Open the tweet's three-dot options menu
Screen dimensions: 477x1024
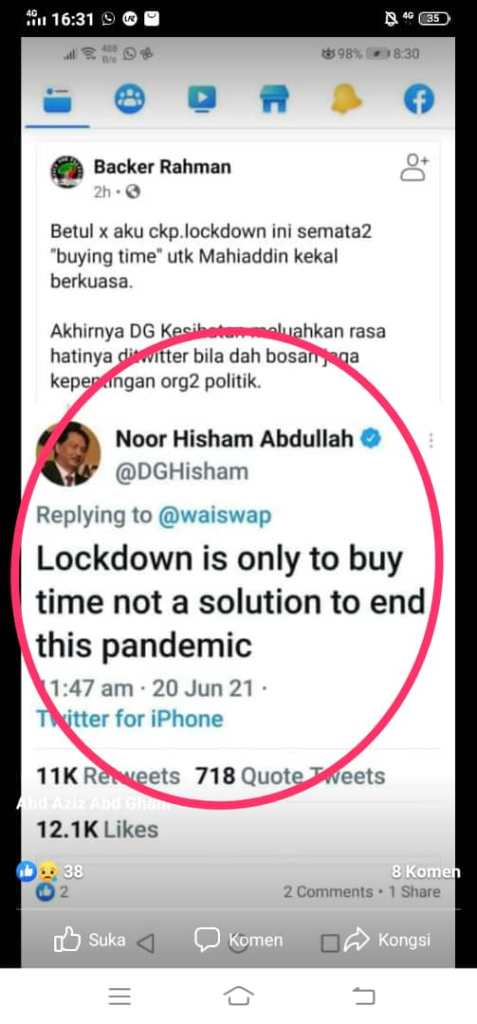[x=431, y=440]
